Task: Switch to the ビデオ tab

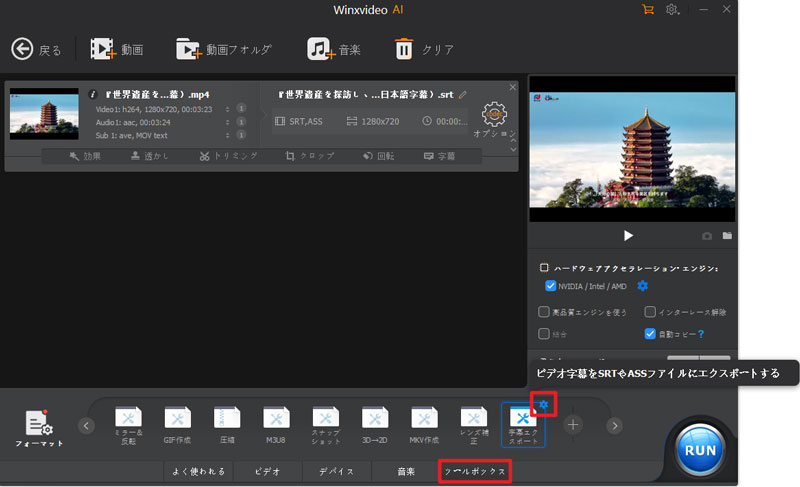Action: point(268,471)
